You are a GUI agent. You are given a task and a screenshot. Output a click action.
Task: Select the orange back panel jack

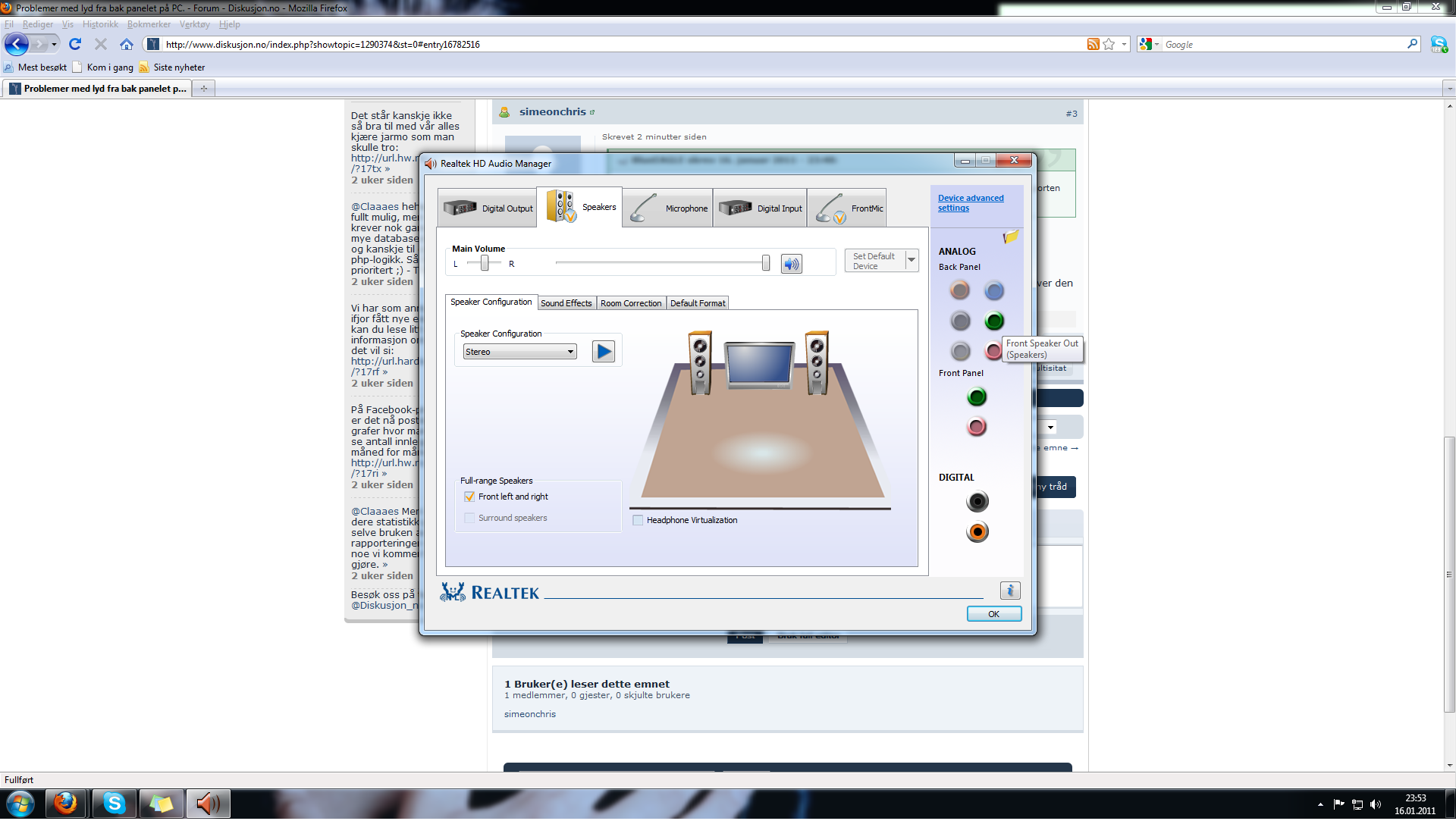click(960, 290)
